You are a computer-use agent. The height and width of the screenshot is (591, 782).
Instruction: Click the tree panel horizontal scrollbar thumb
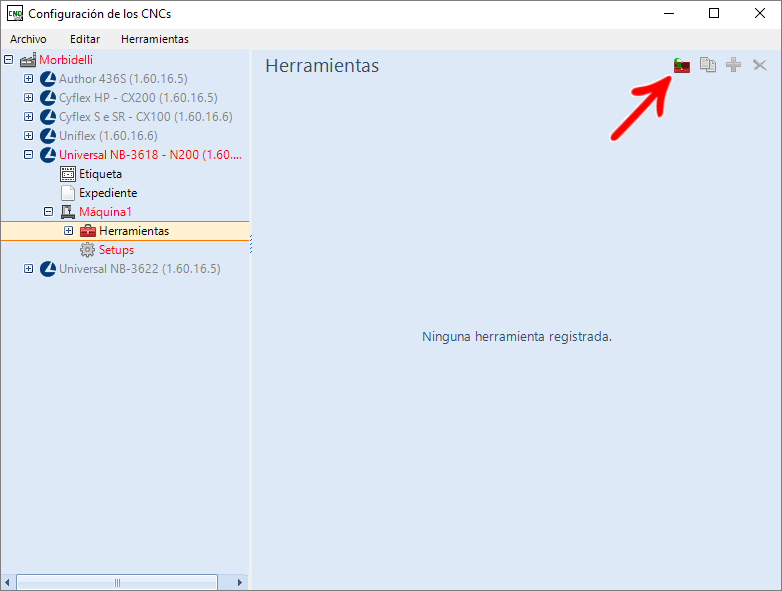click(117, 582)
